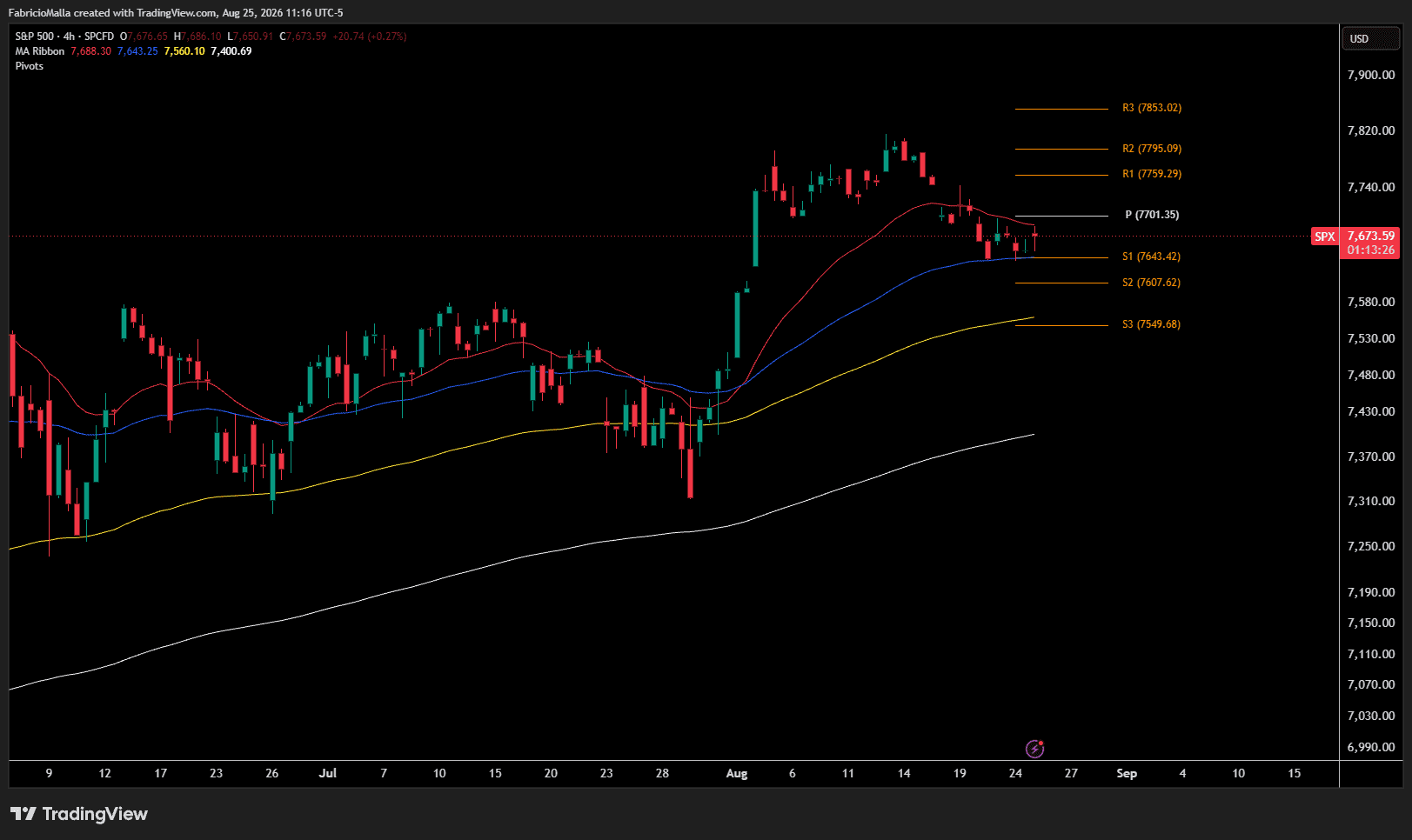Click the 7,310.00 price axis label

[1371, 501]
